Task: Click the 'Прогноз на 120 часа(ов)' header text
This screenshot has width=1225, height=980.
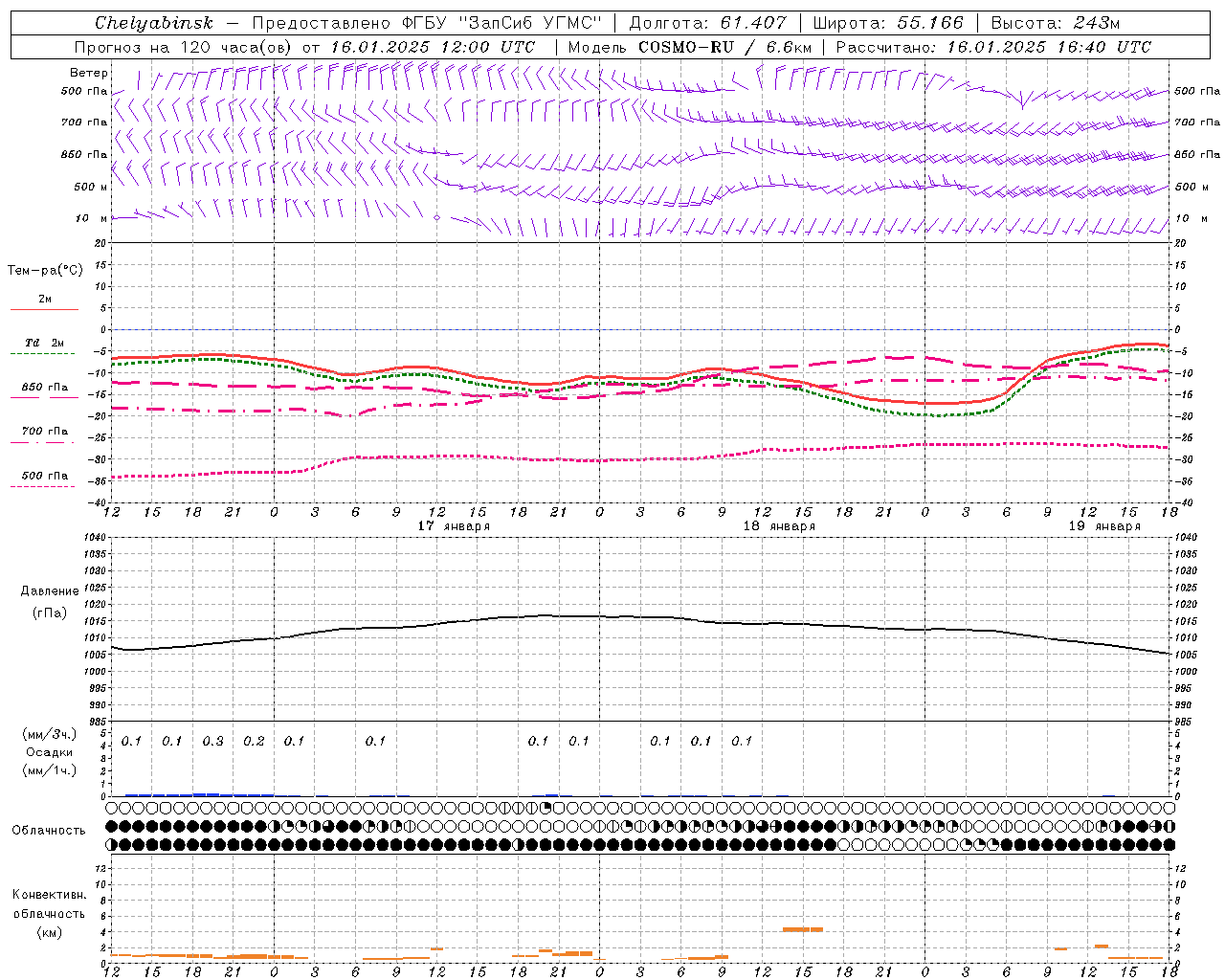Action: 184,47
